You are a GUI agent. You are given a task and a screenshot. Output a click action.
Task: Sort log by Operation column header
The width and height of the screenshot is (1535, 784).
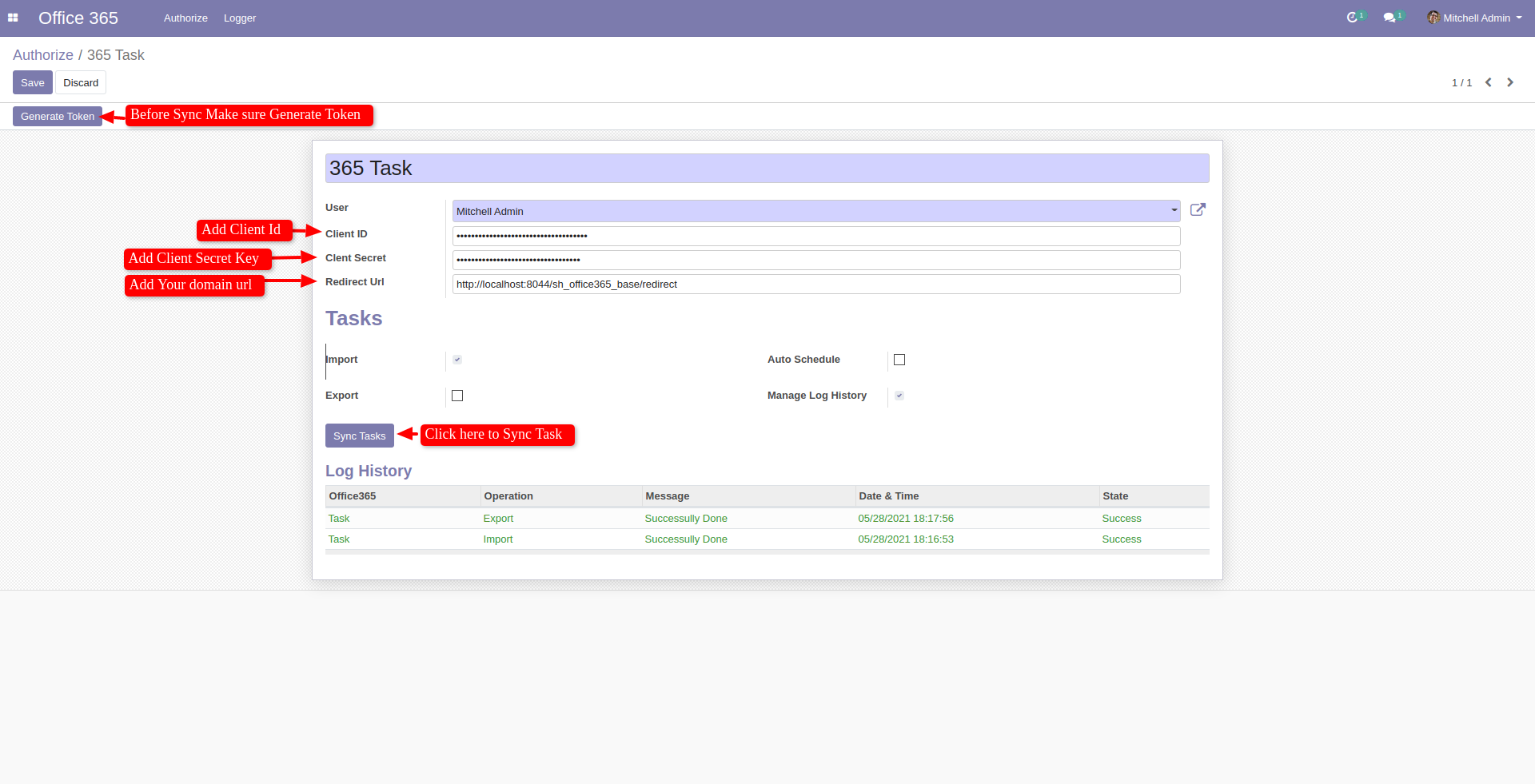(x=561, y=496)
